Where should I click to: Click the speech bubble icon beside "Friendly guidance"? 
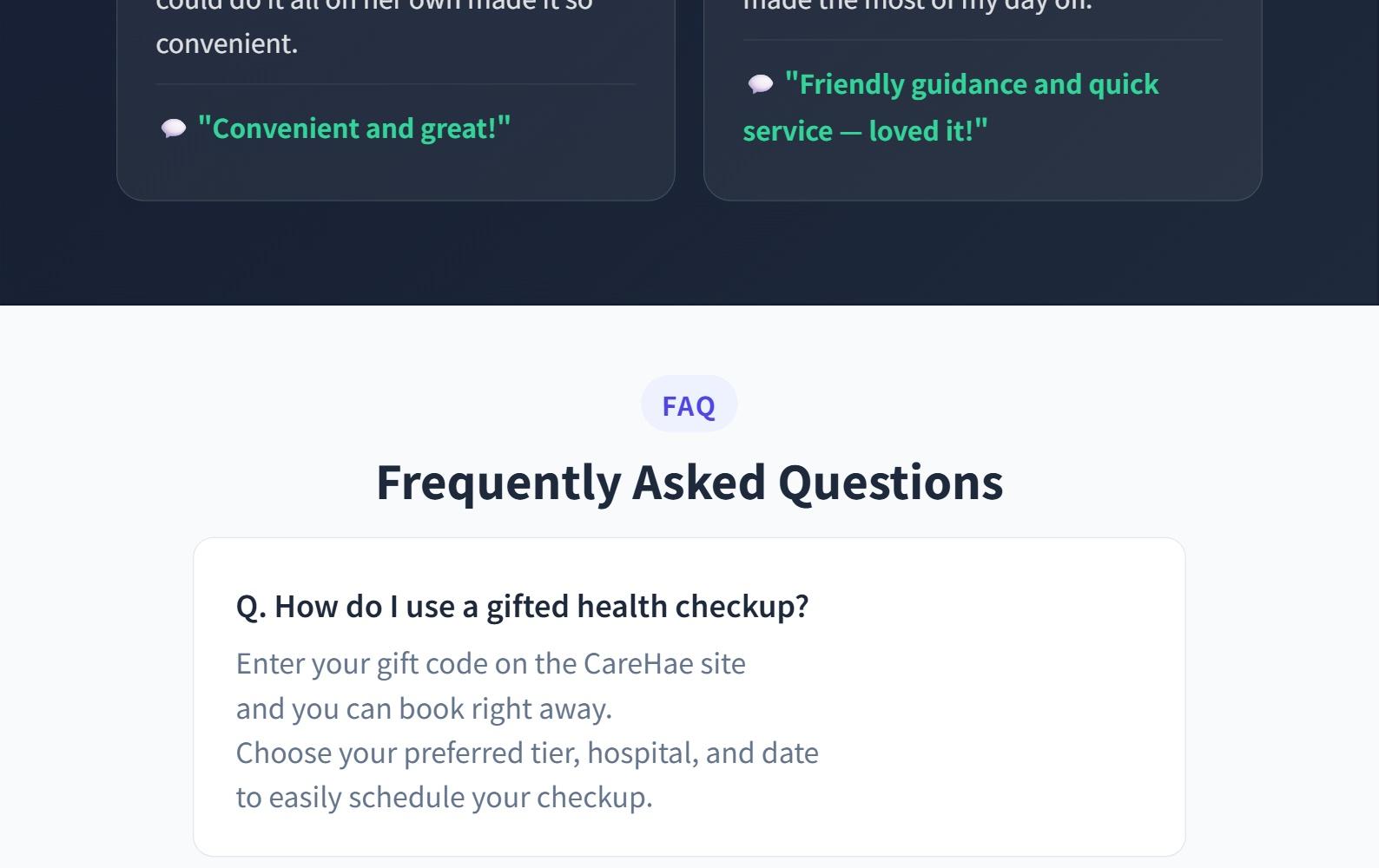tap(761, 84)
